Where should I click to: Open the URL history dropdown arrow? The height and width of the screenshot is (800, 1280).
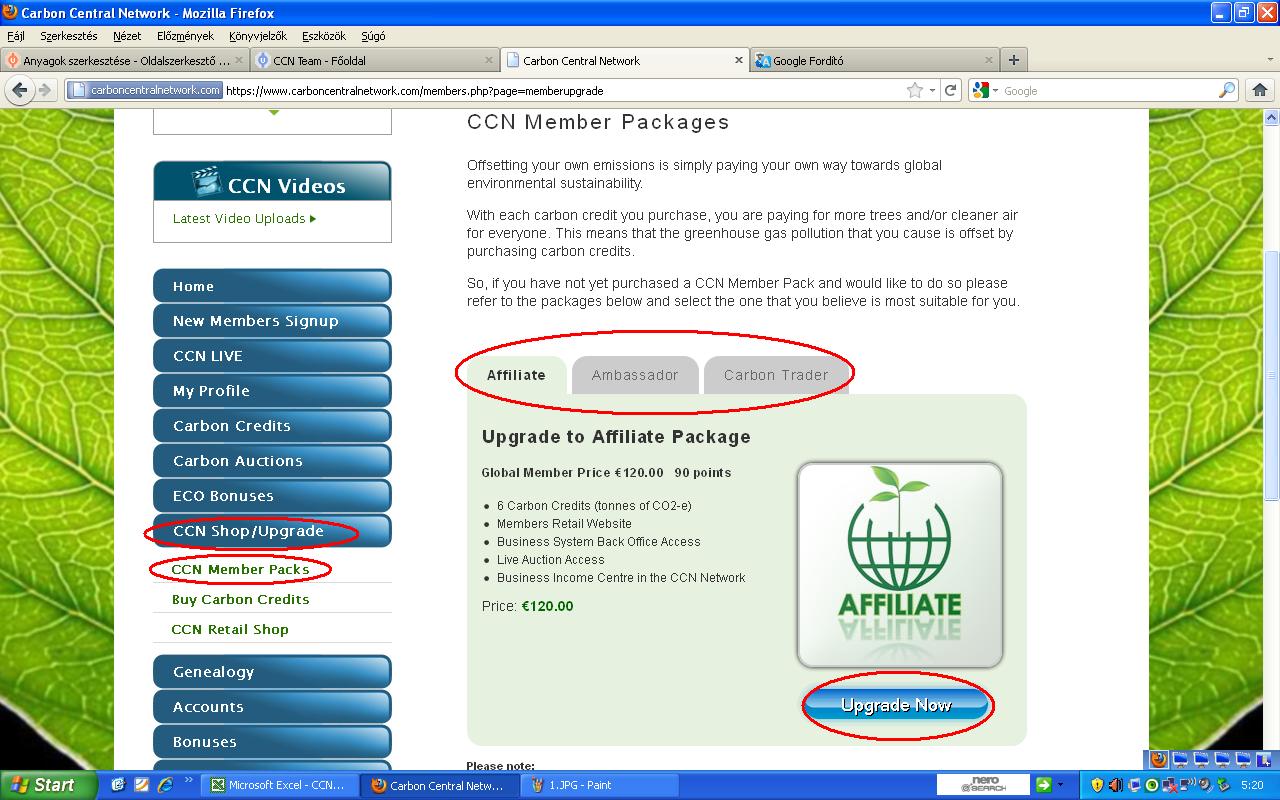pyautogui.click(x=932, y=90)
